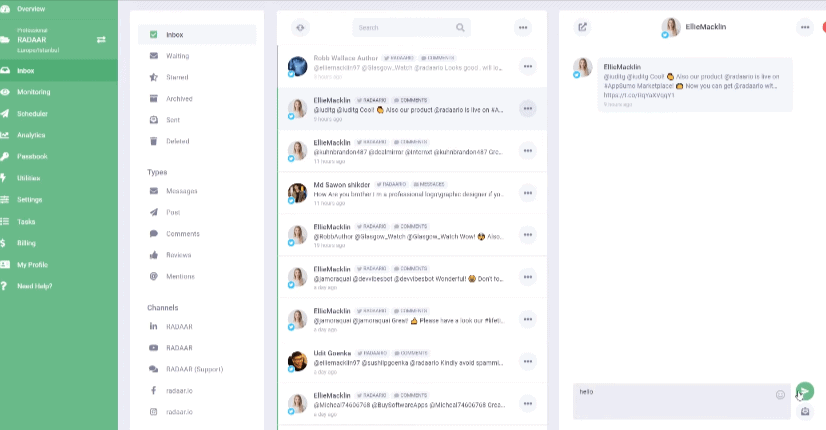Open more options for the conversation list
826x430 pixels.
tap(522, 28)
